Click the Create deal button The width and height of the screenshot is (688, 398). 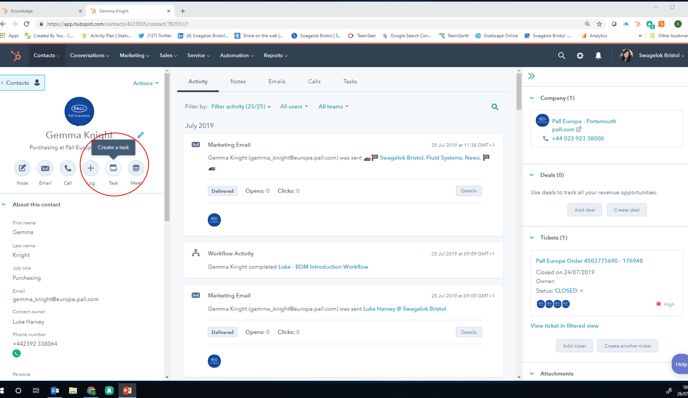tap(627, 210)
